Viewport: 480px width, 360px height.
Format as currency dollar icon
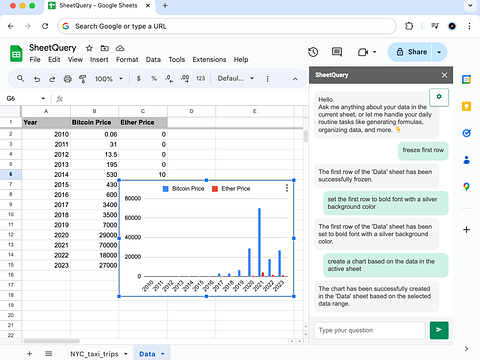(139, 79)
